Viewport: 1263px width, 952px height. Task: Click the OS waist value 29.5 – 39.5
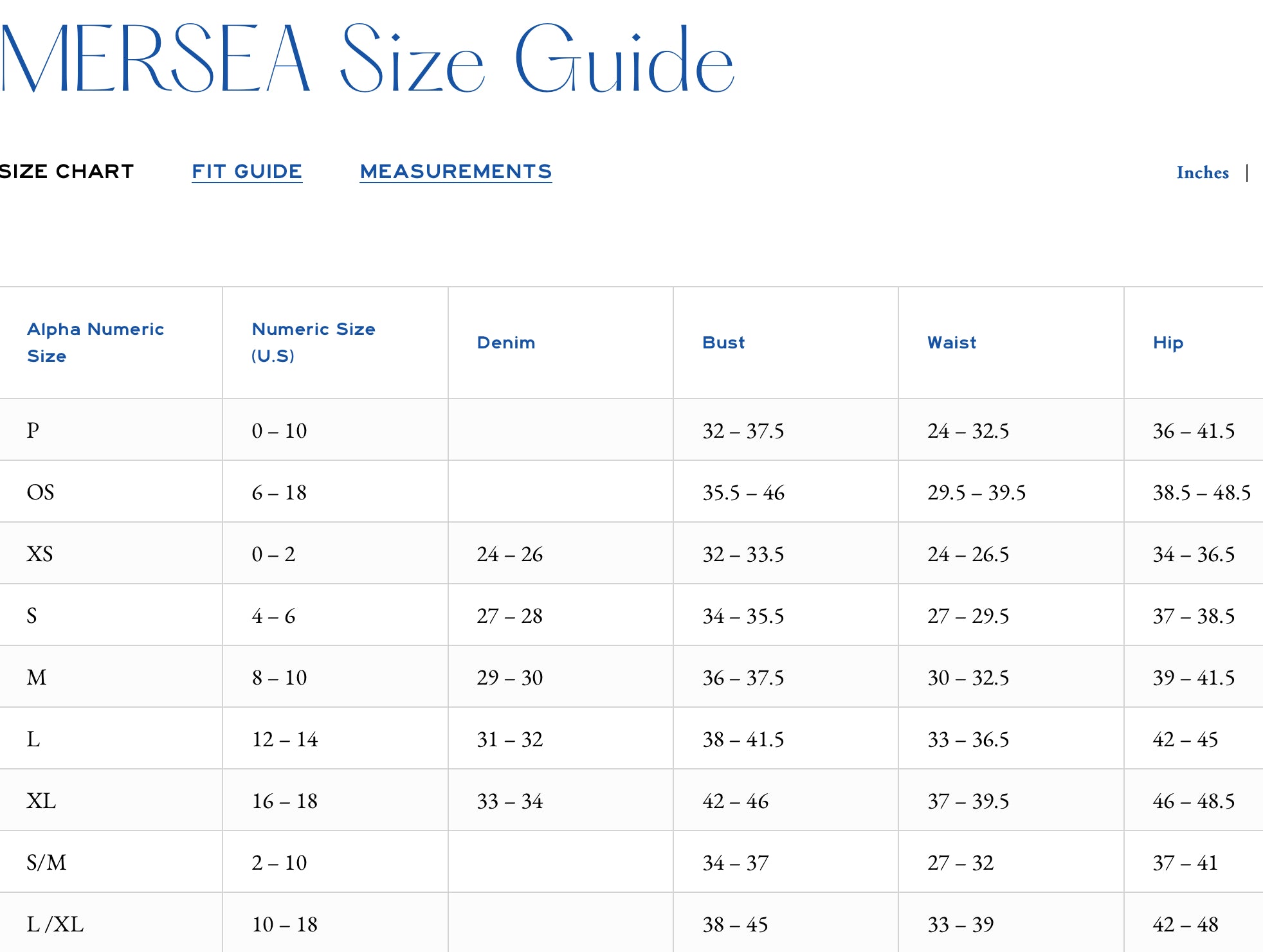tap(976, 492)
